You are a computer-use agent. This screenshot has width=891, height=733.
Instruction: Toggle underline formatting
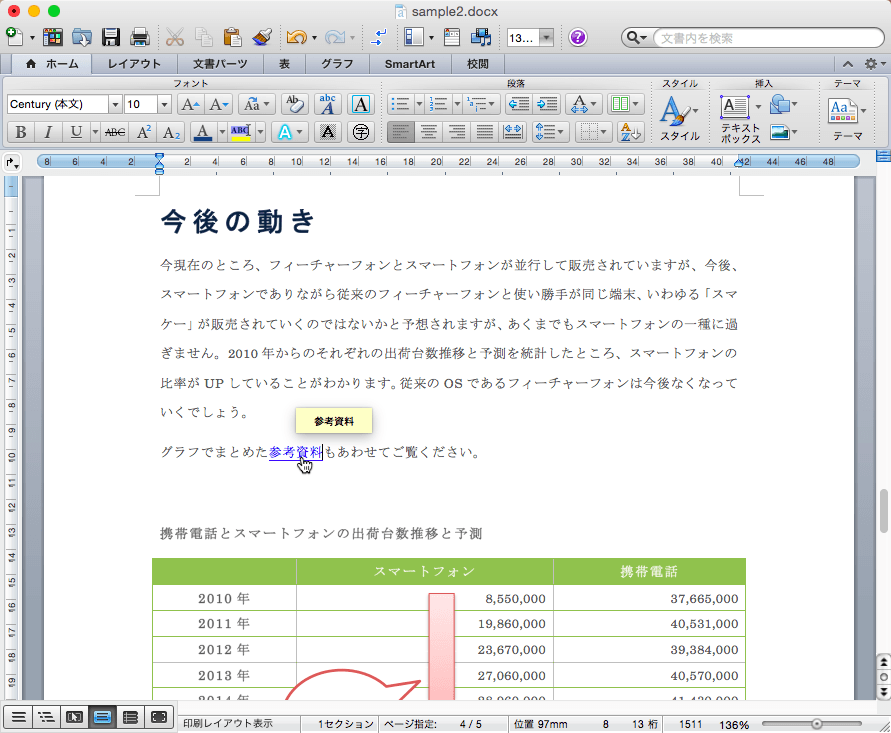coord(76,132)
